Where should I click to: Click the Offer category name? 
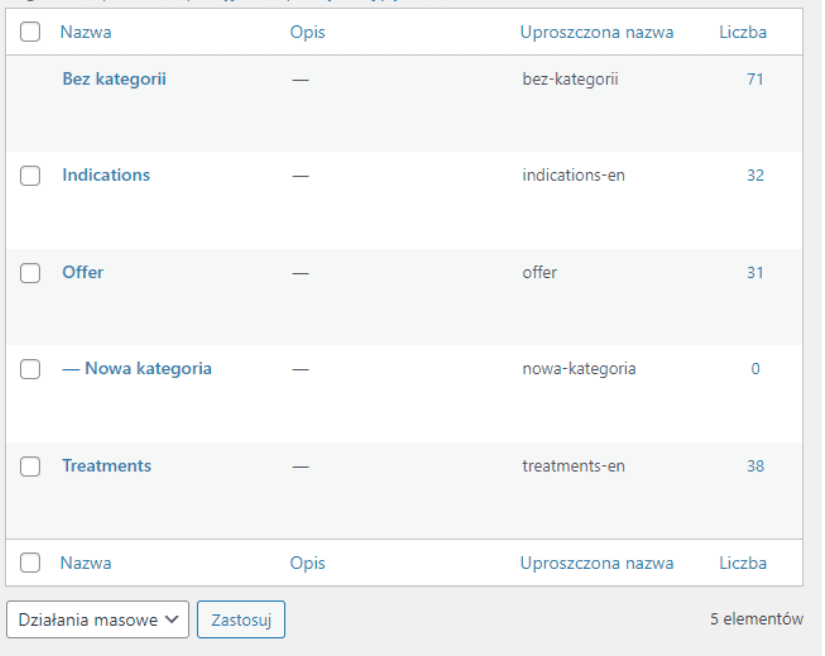tap(83, 272)
